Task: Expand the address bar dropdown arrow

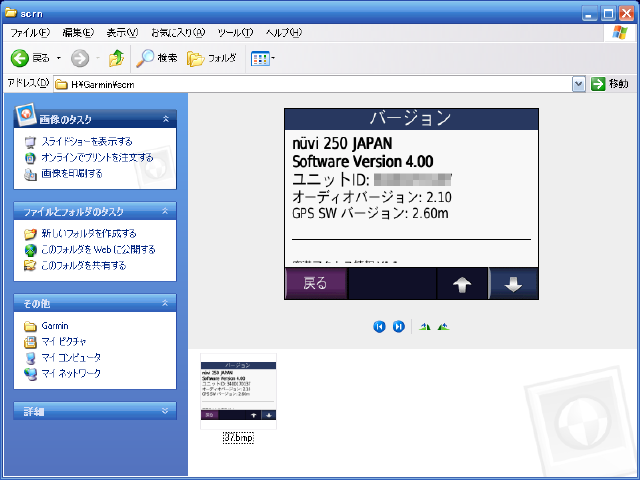Action: click(578, 84)
